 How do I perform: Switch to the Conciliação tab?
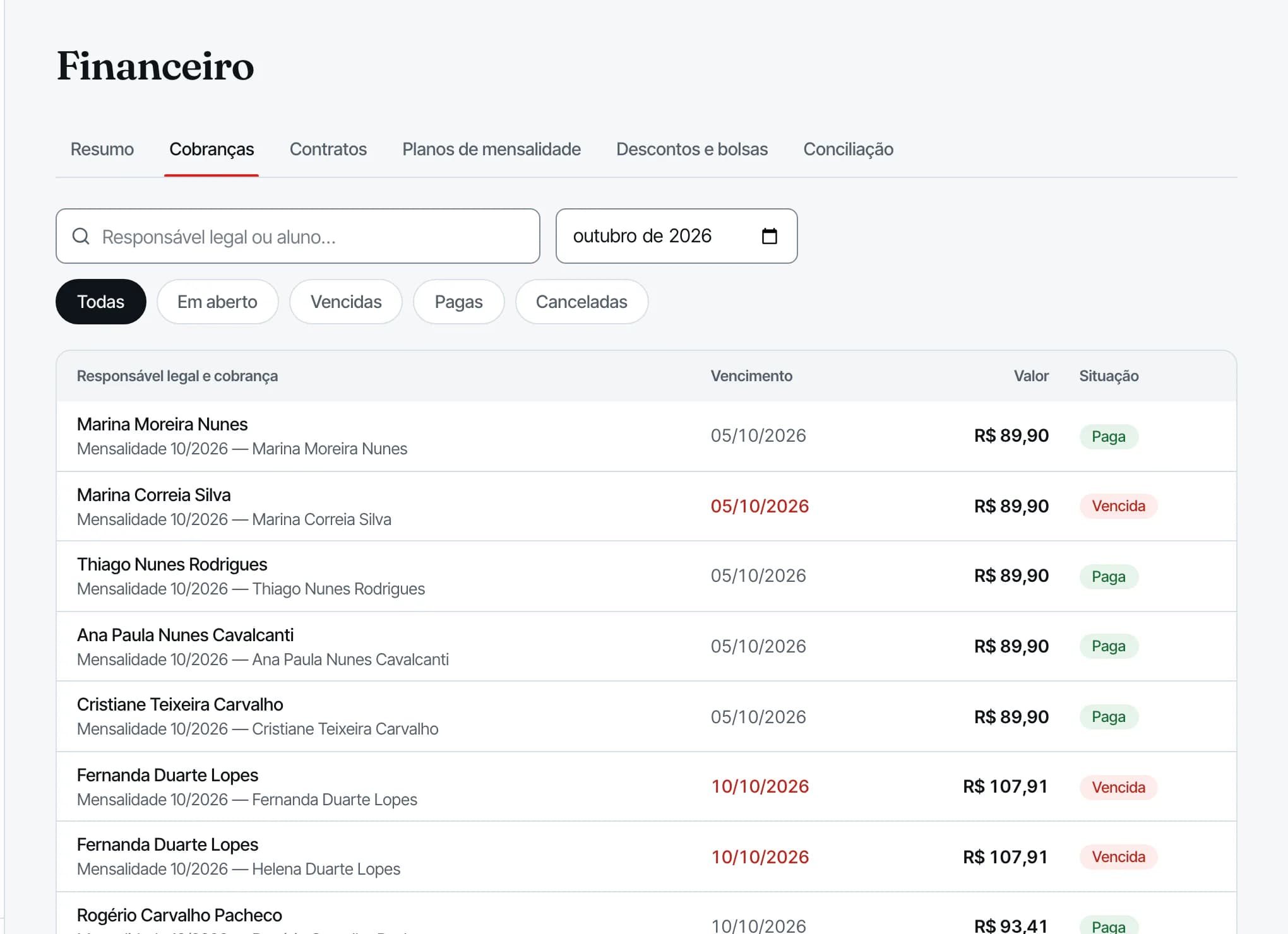tap(848, 149)
